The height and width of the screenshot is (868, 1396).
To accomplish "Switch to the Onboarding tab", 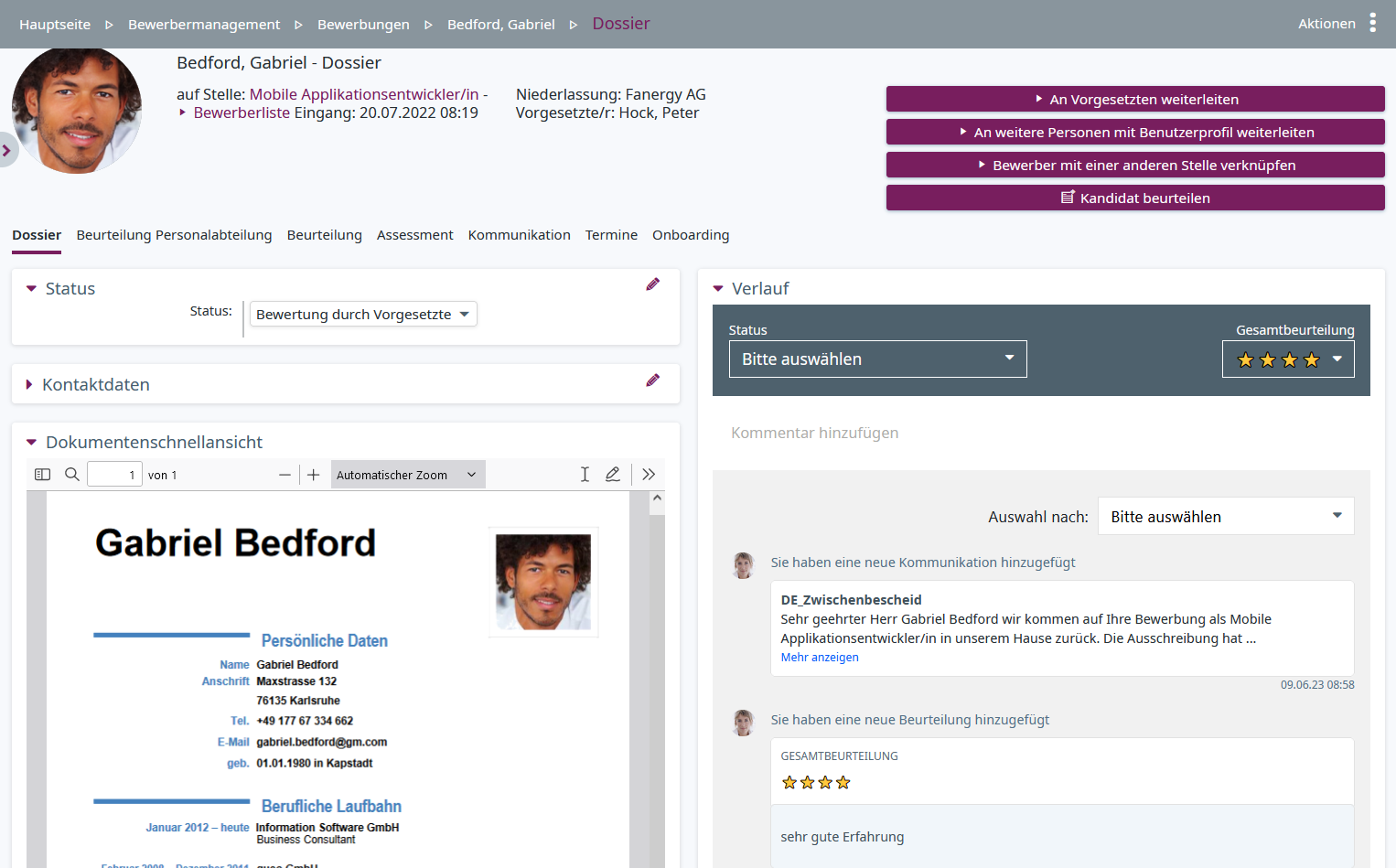I will (x=691, y=235).
